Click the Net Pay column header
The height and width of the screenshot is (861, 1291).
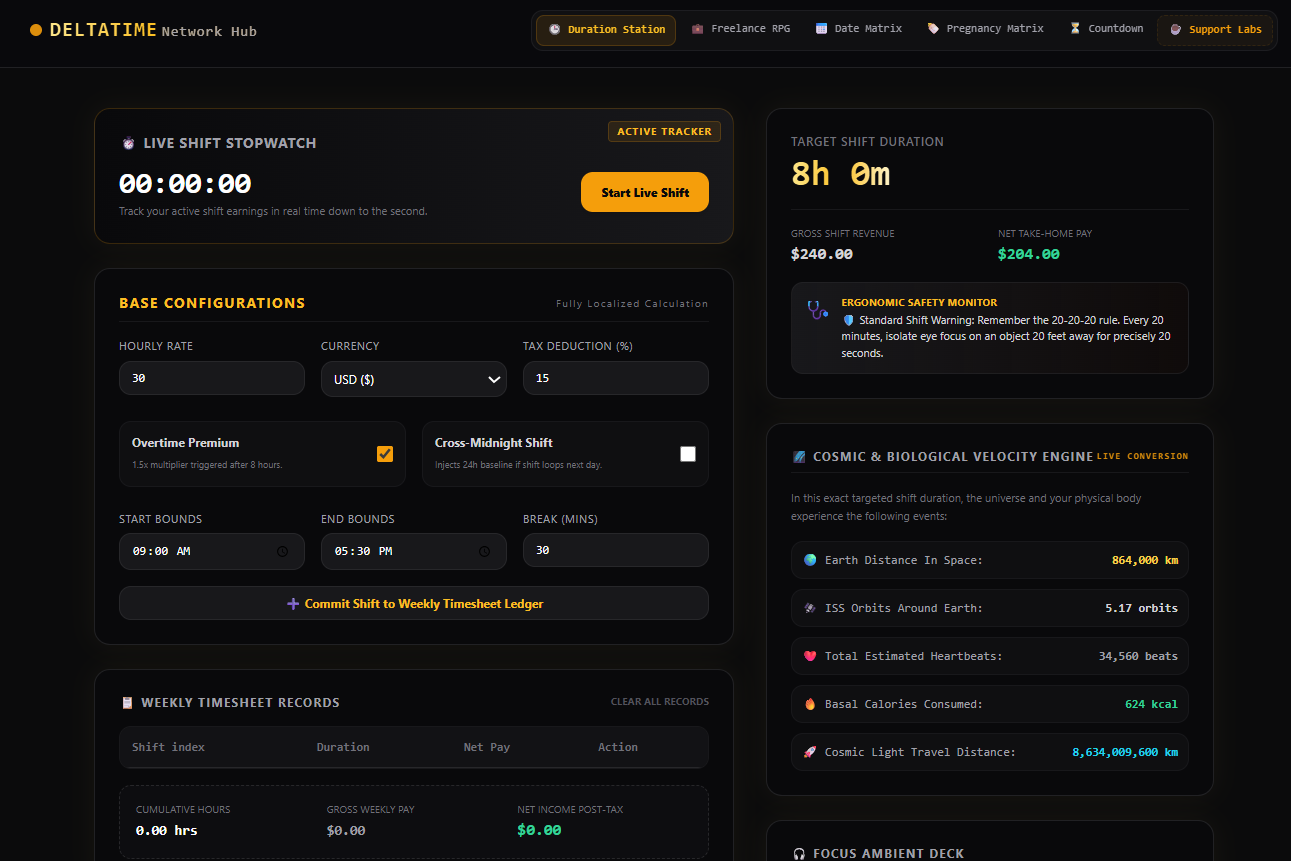(487, 747)
